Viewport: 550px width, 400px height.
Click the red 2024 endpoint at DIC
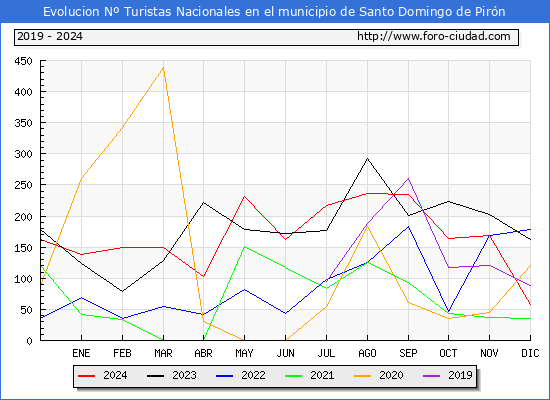(530, 305)
